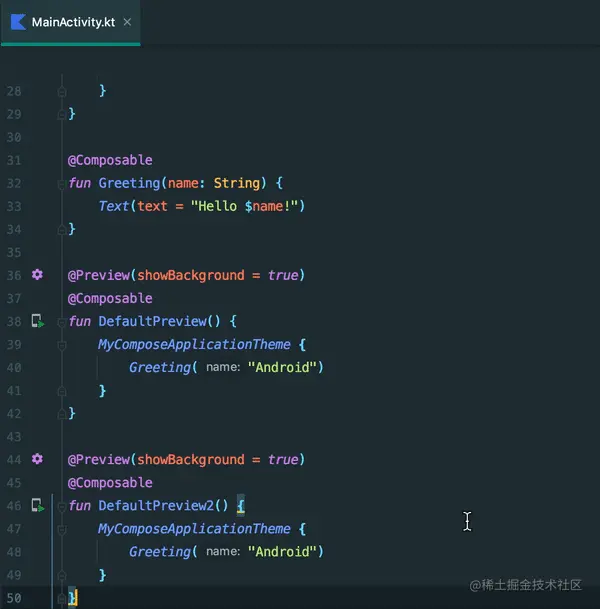Click name: parameter hint on line 48
The image size is (600, 609).
click(x=223, y=552)
